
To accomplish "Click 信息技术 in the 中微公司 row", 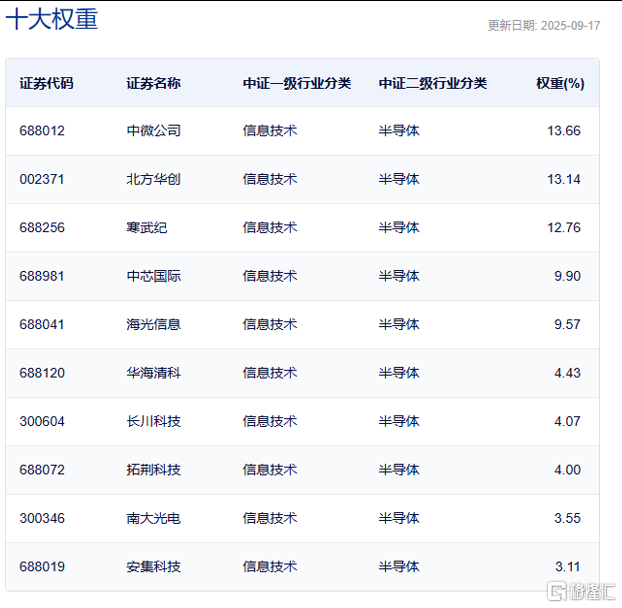I will 270,131.
